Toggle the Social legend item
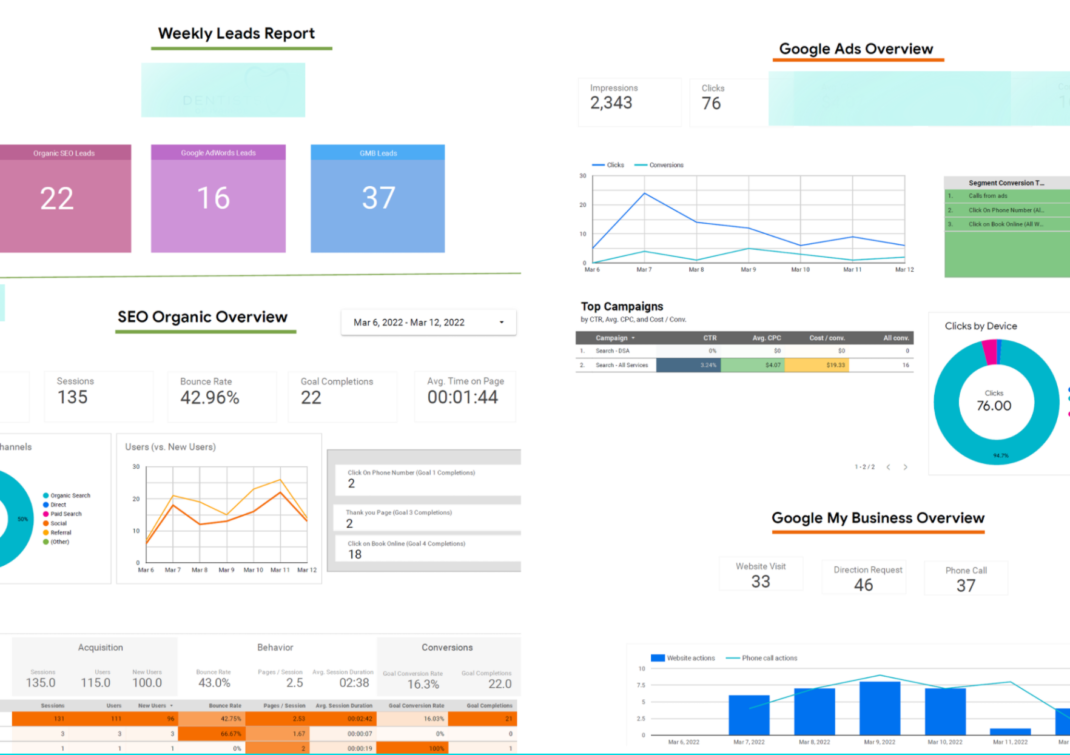Viewport: 1070px width, 755px height. 55,523
